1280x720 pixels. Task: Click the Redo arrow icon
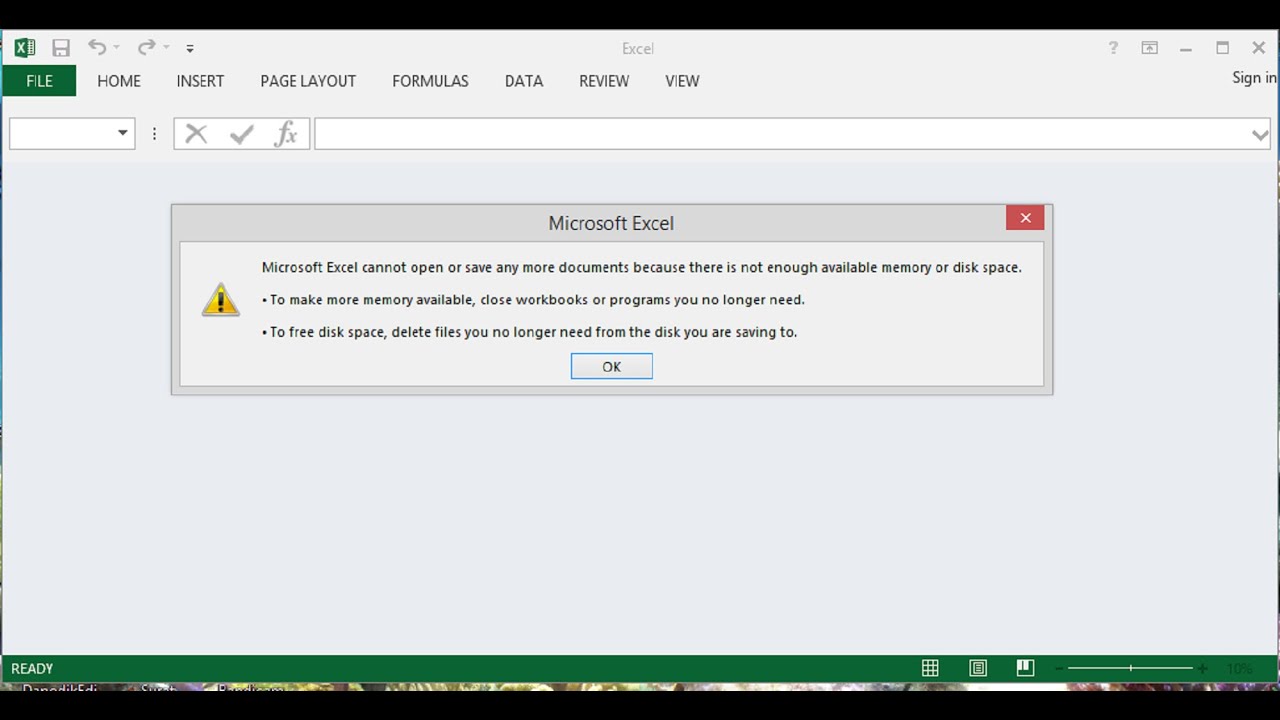point(146,47)
